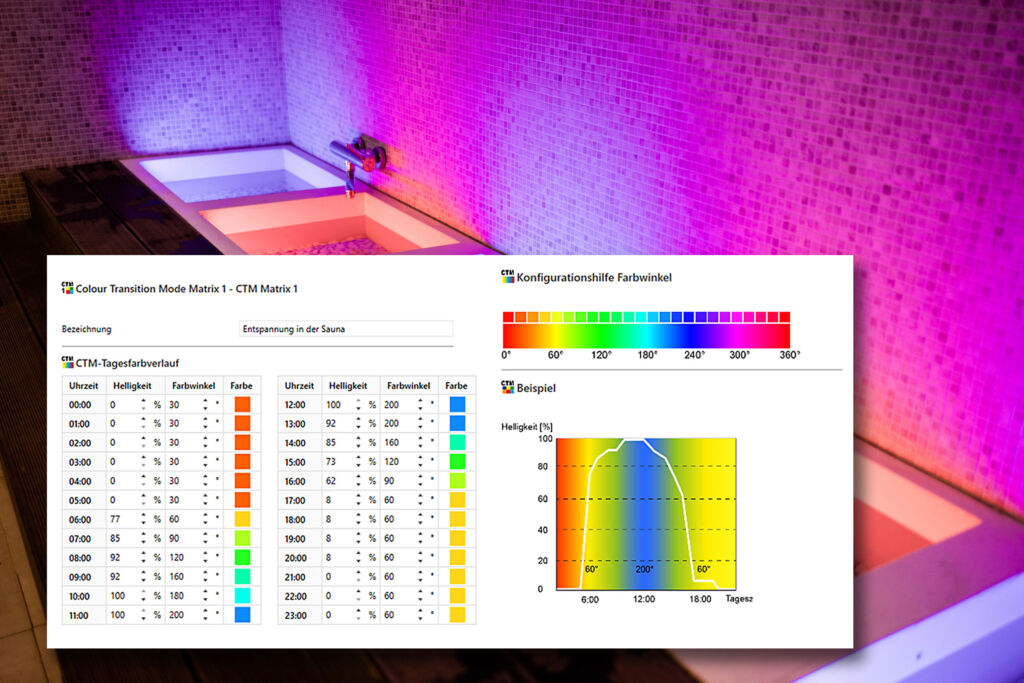Click the CTM icon beside Colour Transition Mode title
The width and height of the screenshot is (1024, 683).
(67, 288)
